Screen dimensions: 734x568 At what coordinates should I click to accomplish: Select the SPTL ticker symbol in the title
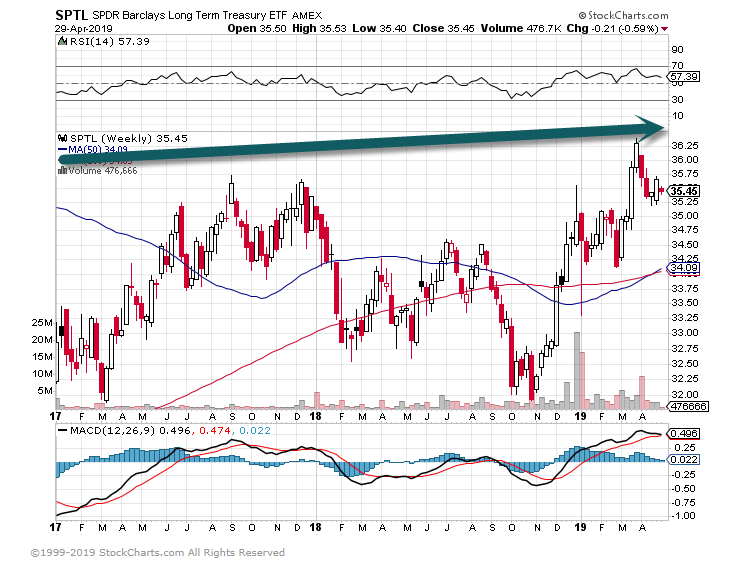pos(71,15)
